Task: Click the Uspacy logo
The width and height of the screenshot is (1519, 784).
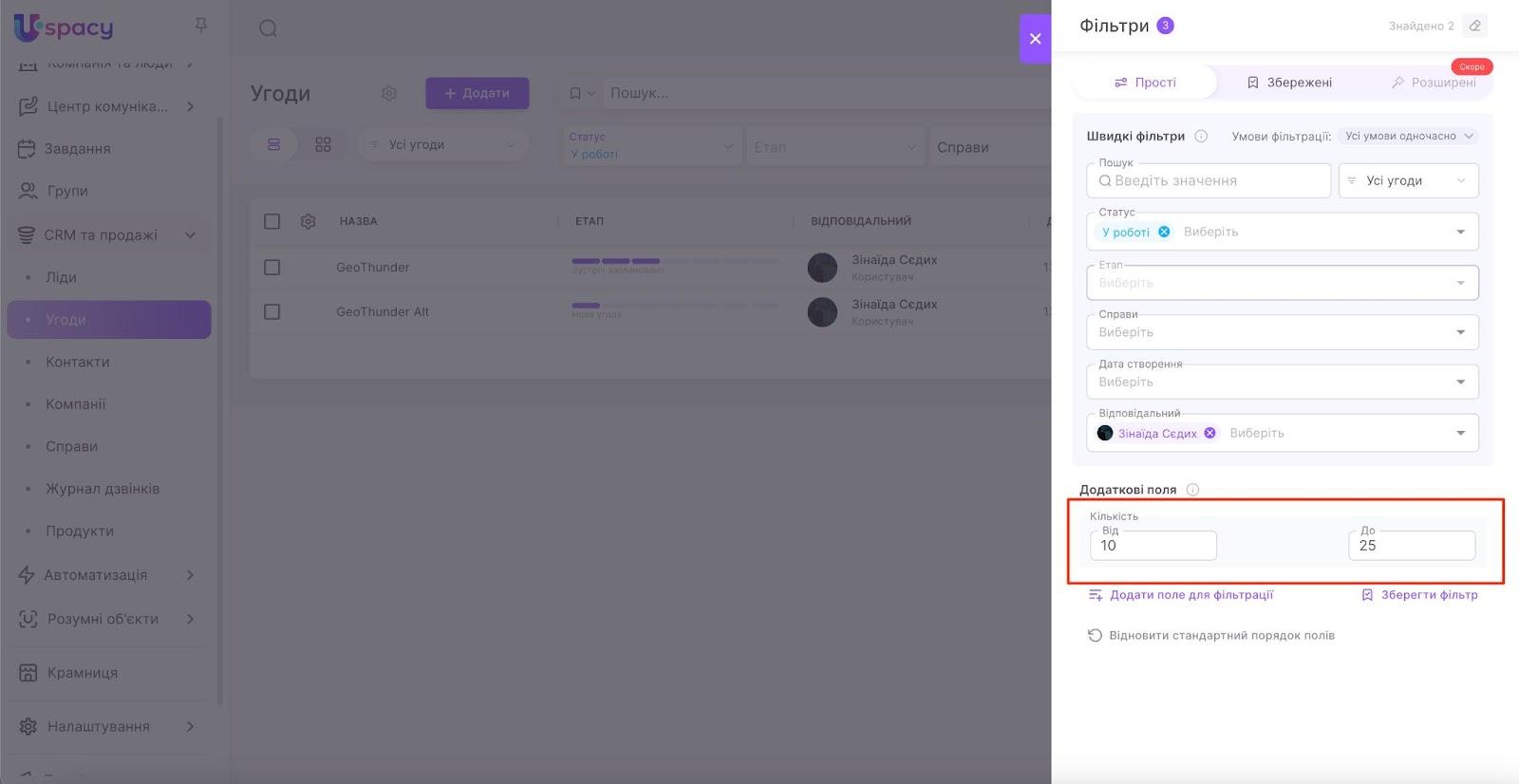Action: pos(64,28)
